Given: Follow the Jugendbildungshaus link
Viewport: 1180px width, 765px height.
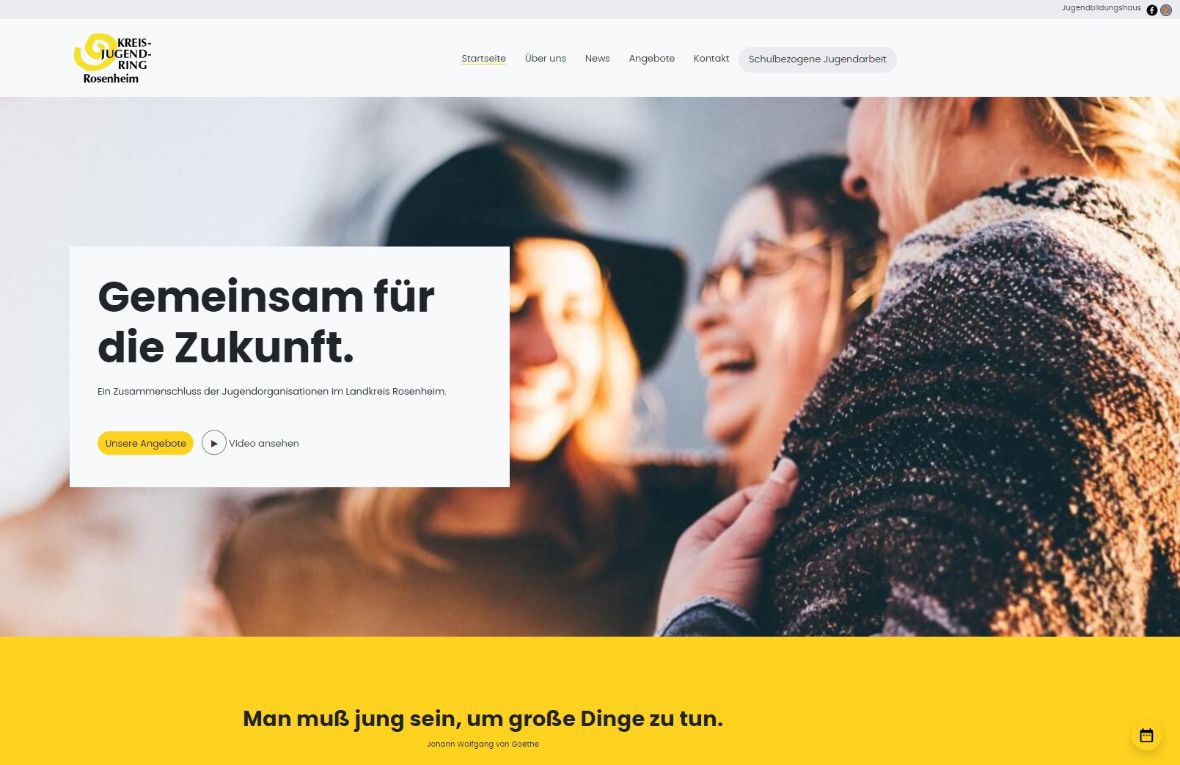Looking at the screenshot, I should tap(1101, 8).
